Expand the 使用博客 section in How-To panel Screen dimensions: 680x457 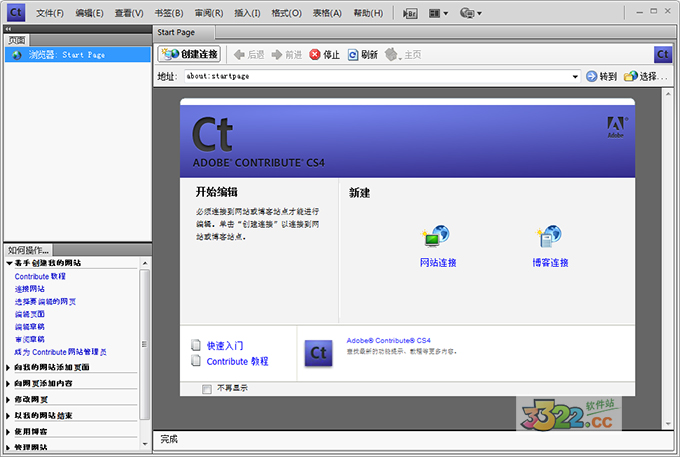point(9,431)
